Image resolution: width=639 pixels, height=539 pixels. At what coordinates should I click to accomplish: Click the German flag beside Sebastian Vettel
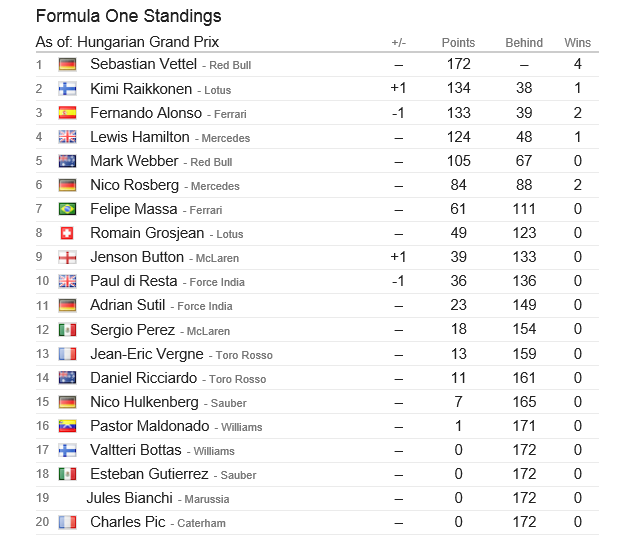pyautogui.click(x=68, y=65)
